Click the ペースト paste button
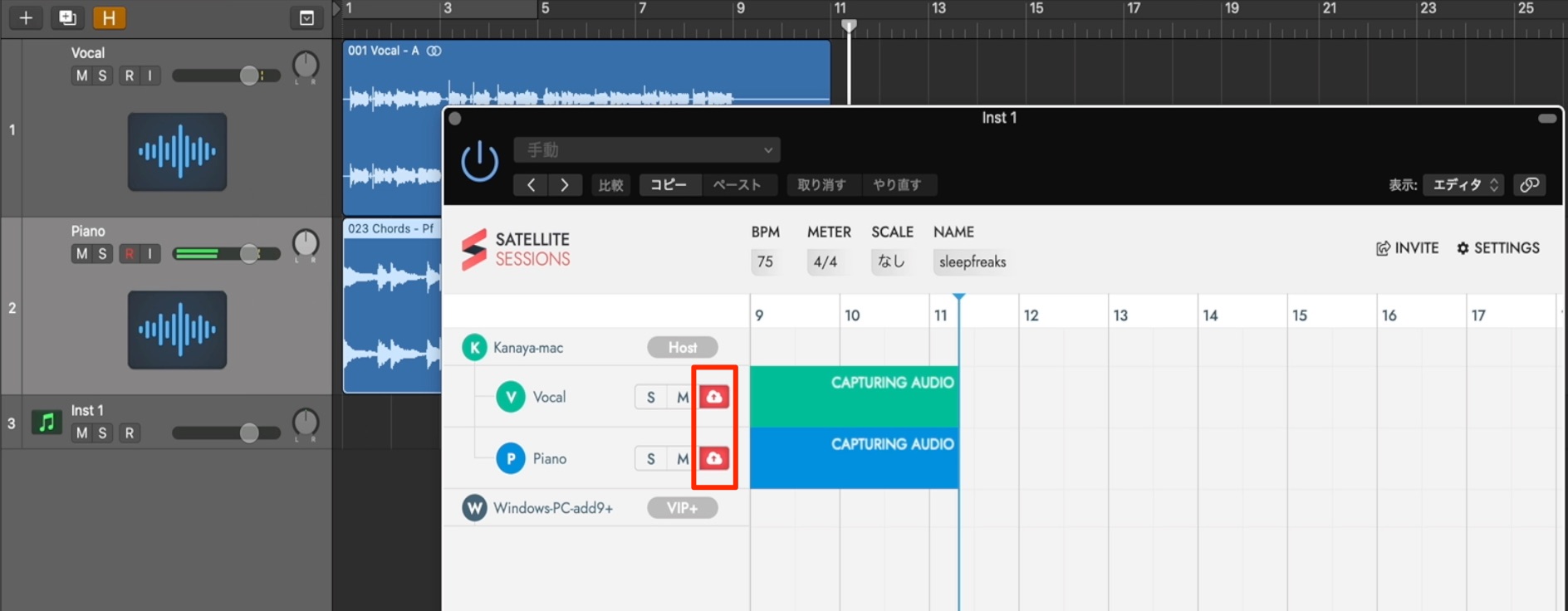The height and width of the screenshot is (611, 1568). (737, 185)
